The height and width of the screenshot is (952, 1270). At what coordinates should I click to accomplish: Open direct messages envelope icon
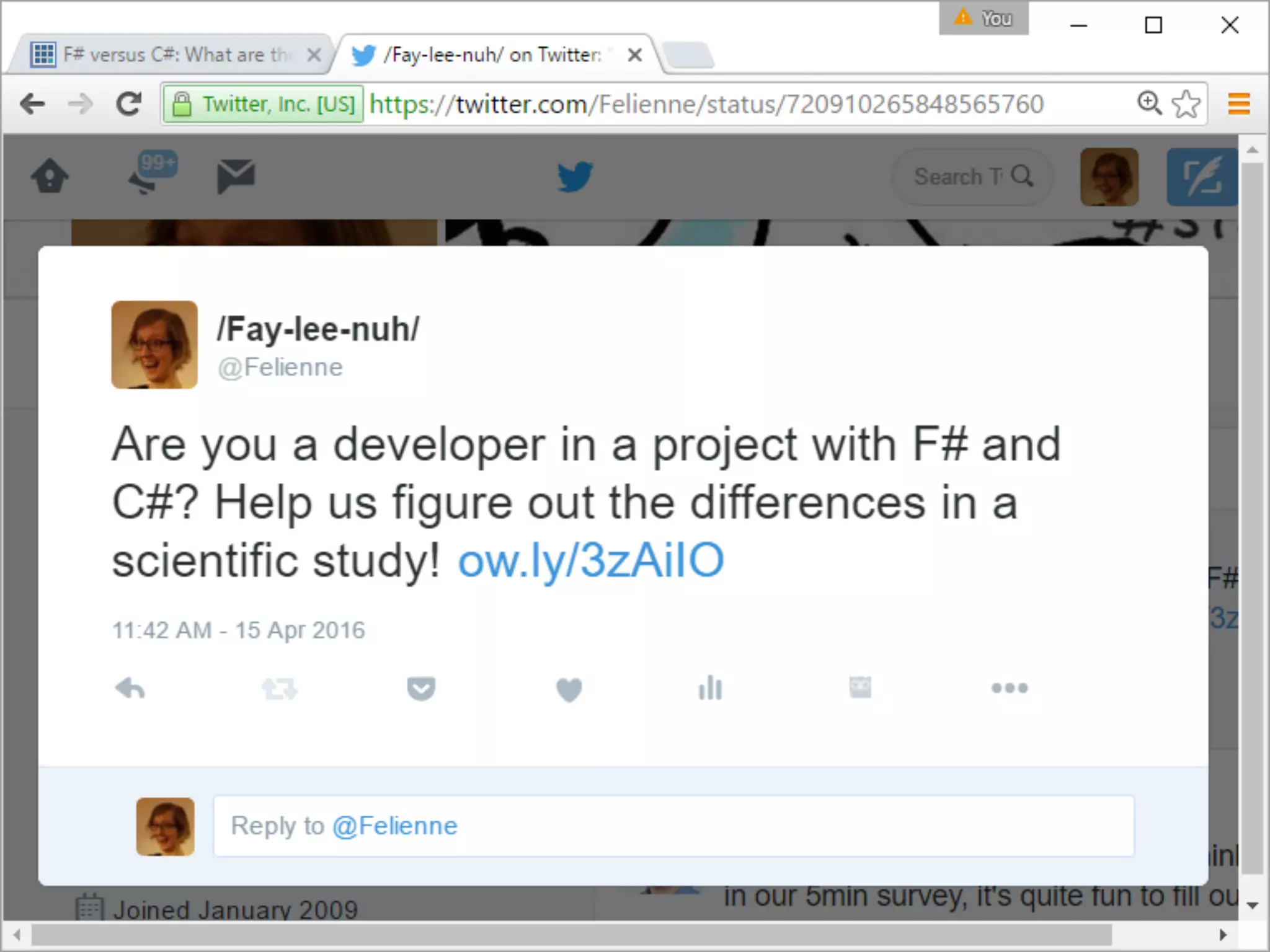236,176
